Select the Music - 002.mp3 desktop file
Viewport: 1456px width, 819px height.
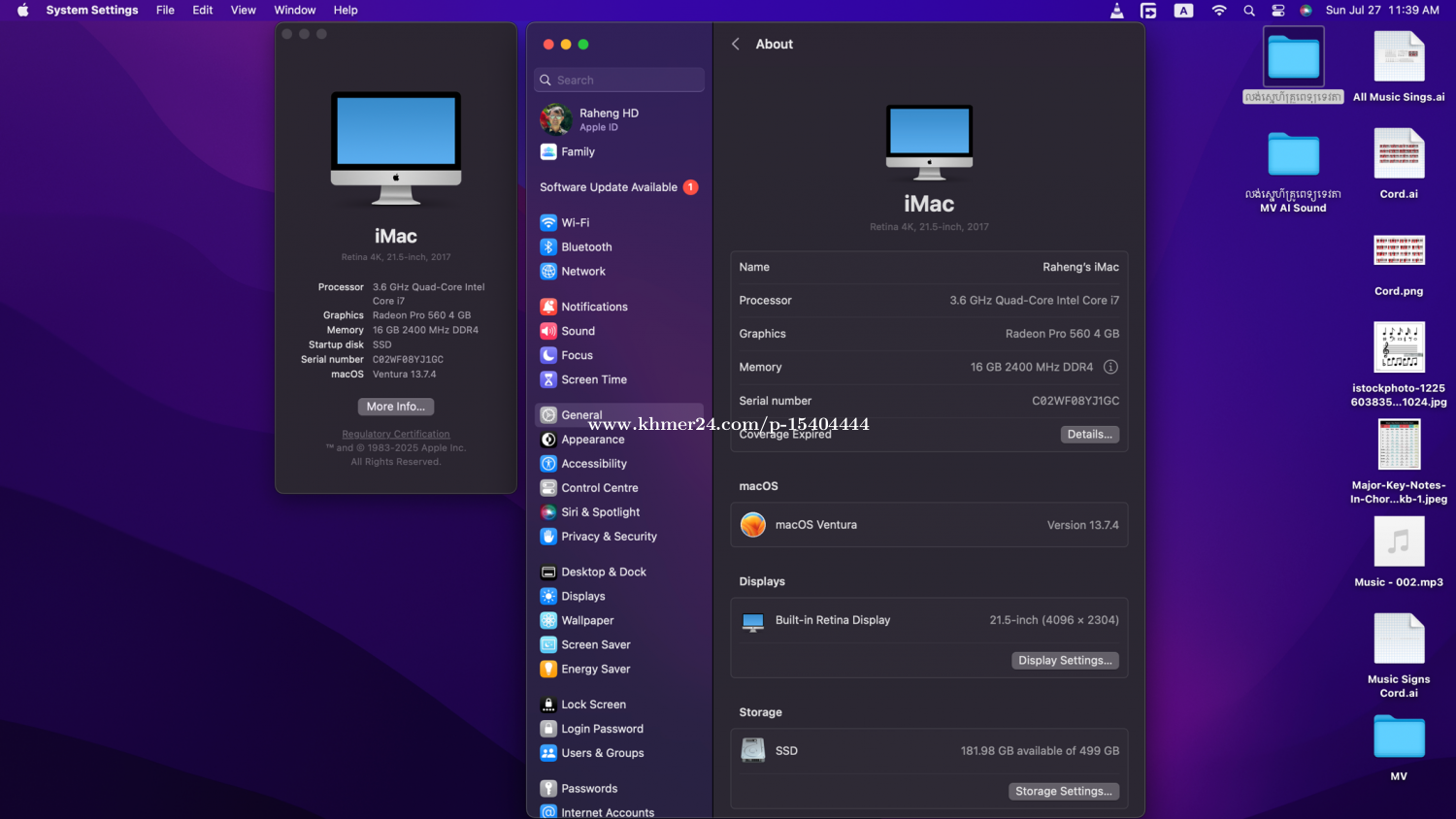tap(1398, 543)
